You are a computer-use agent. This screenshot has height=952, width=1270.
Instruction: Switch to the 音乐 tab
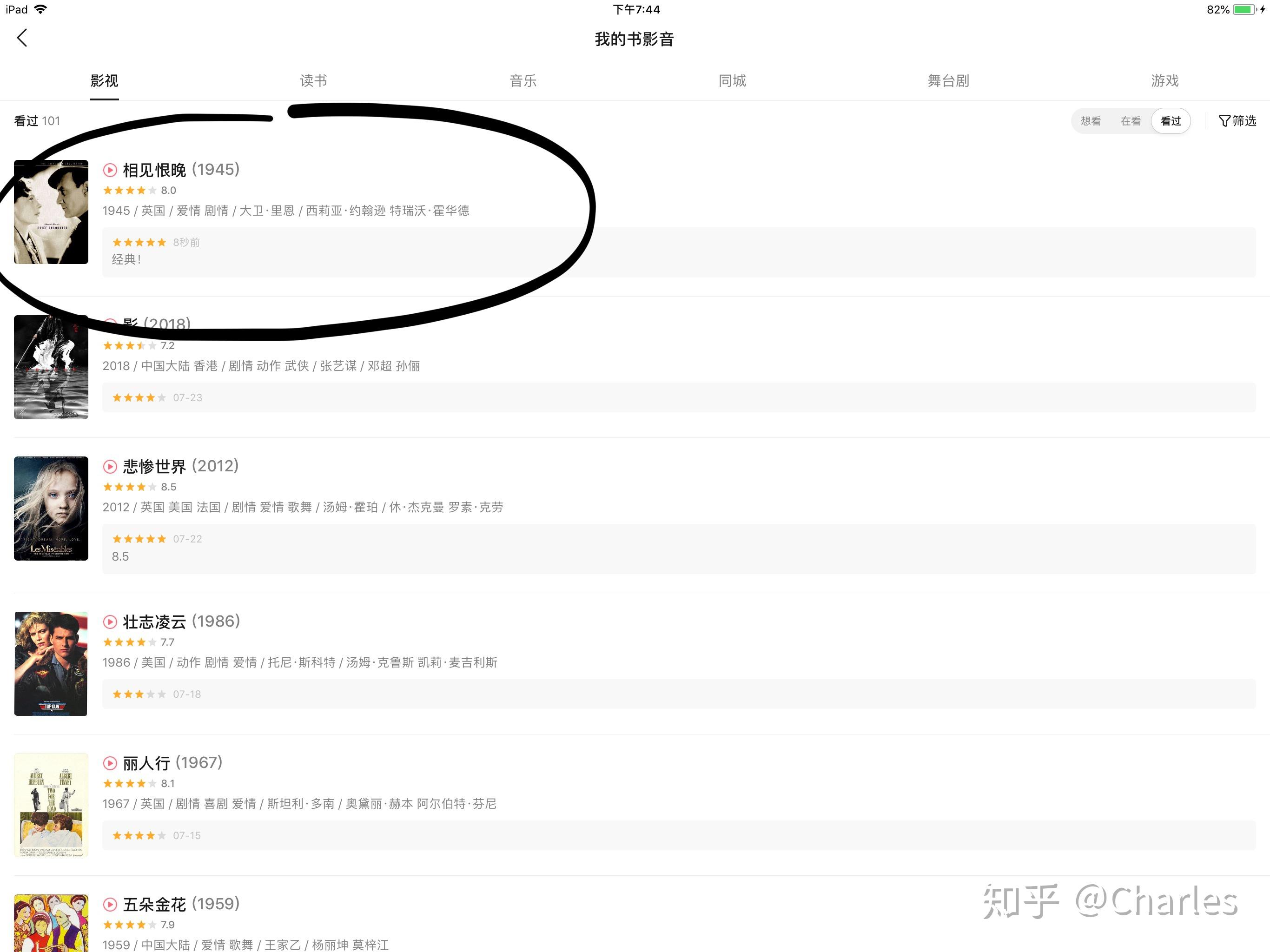click(523, 81)
